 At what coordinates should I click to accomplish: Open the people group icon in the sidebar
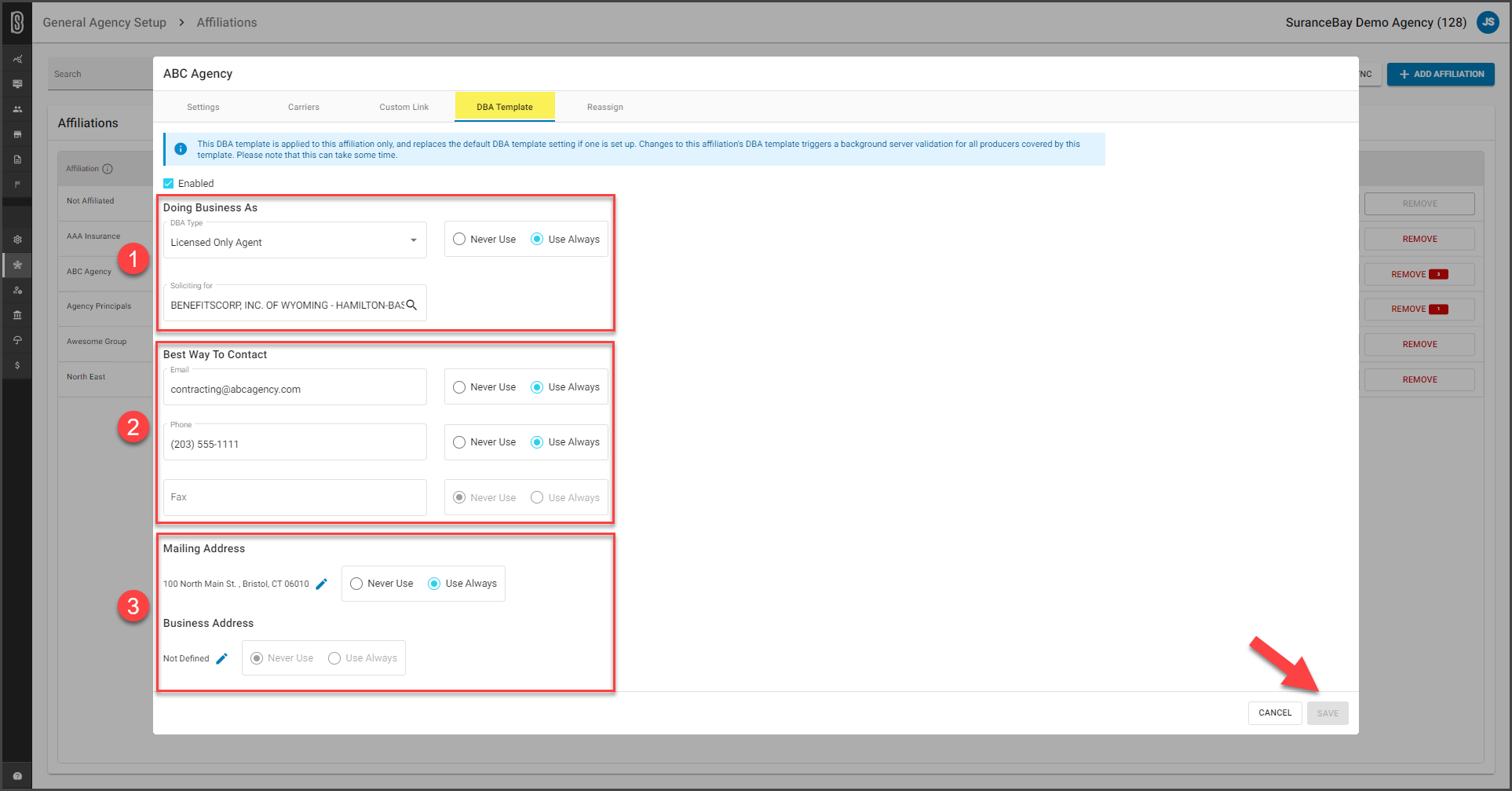pyautogui.click(x=17, y=109)
